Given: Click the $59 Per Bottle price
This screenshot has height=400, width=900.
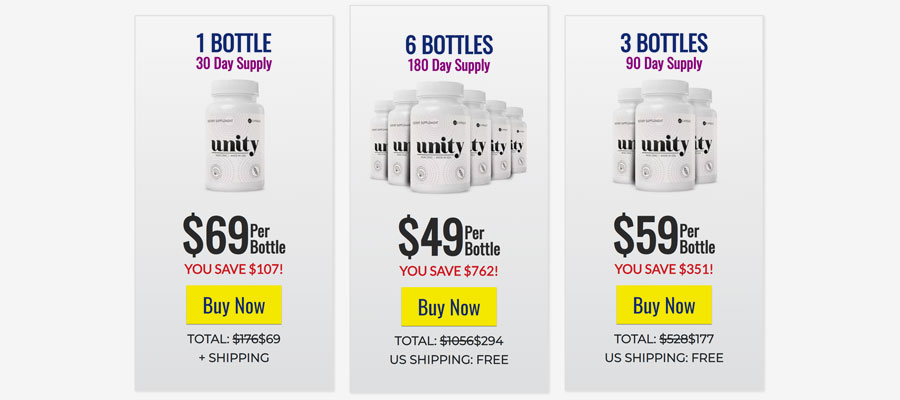Looking at the screenshot, I should pos(664,235).
